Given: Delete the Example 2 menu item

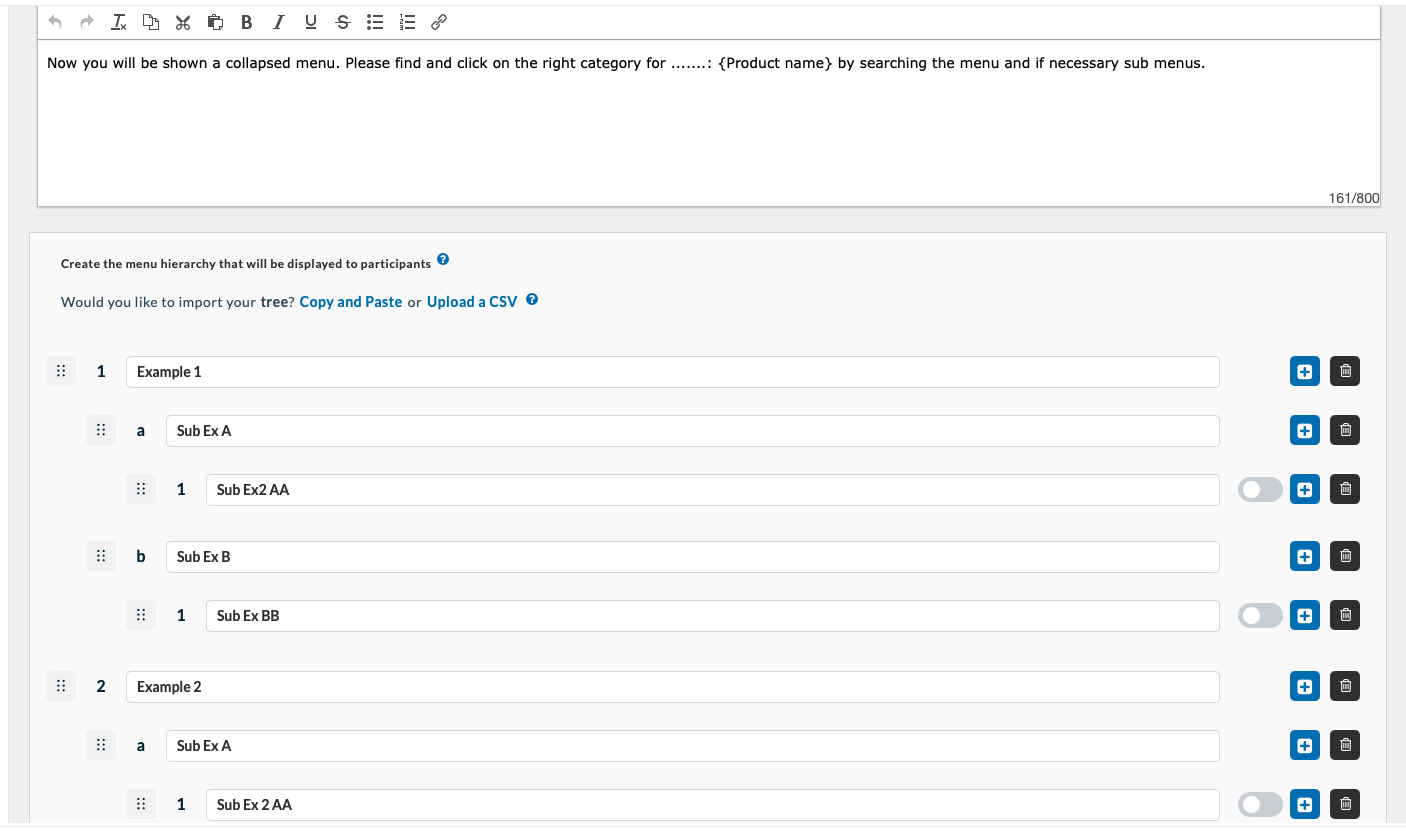Looking at the screenshot, I should 1345,687.
